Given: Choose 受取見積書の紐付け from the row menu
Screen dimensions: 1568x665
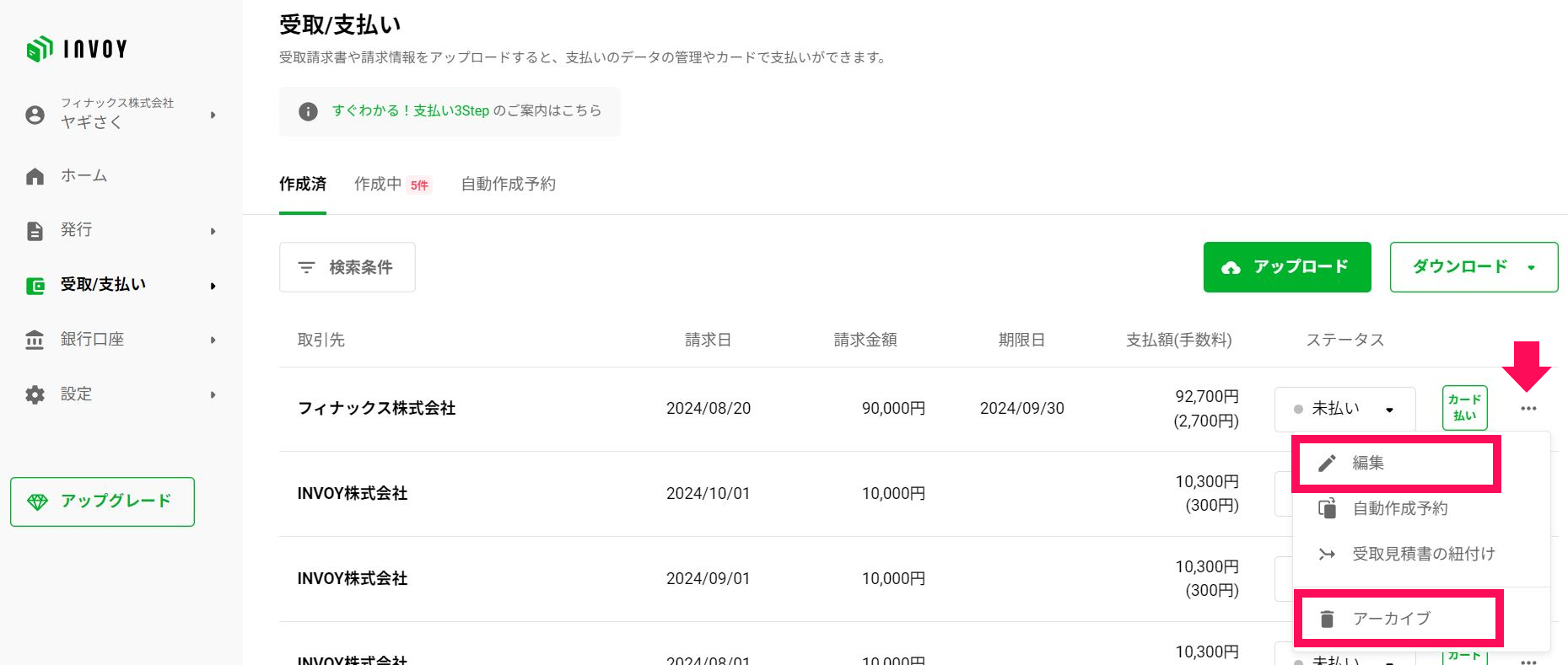Looking at the screenshot, I should coord(1421,554).
